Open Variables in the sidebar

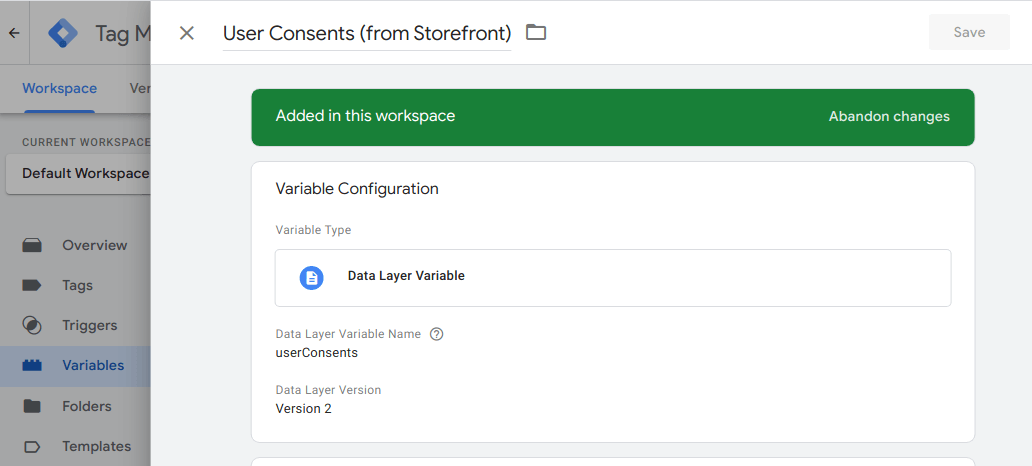(75, 365)
